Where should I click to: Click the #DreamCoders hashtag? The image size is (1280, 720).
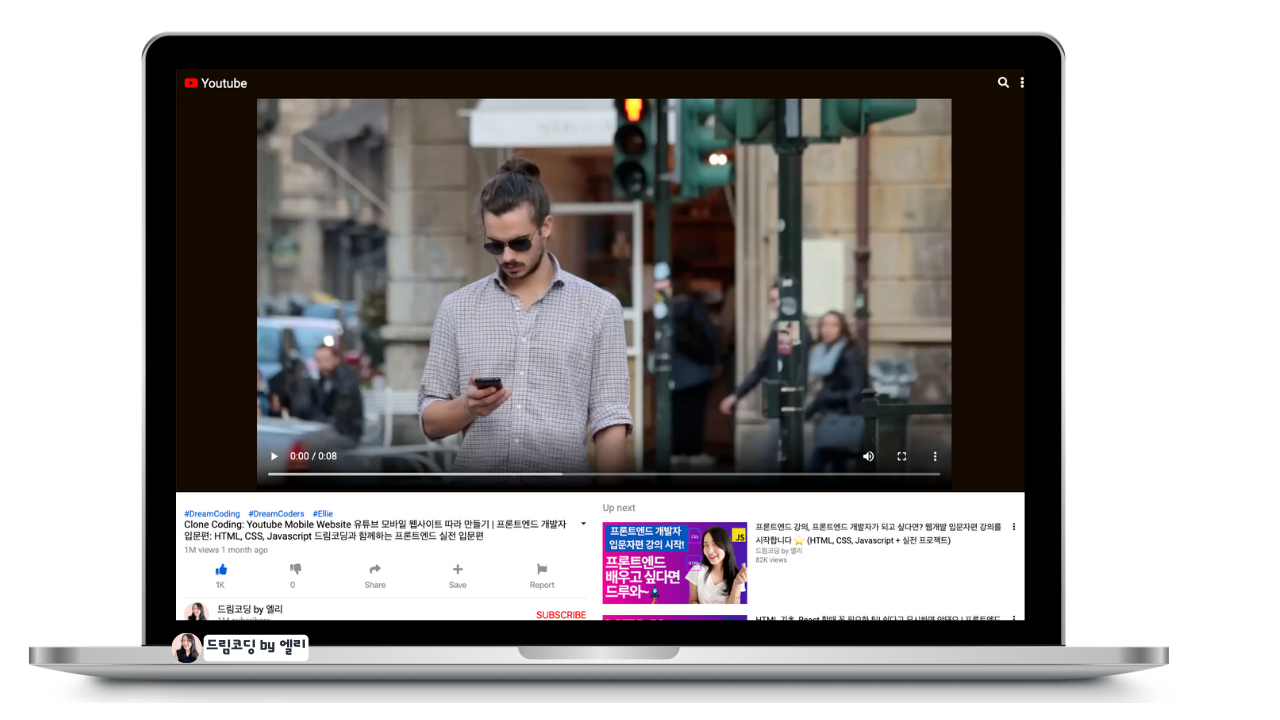point(276,514)
